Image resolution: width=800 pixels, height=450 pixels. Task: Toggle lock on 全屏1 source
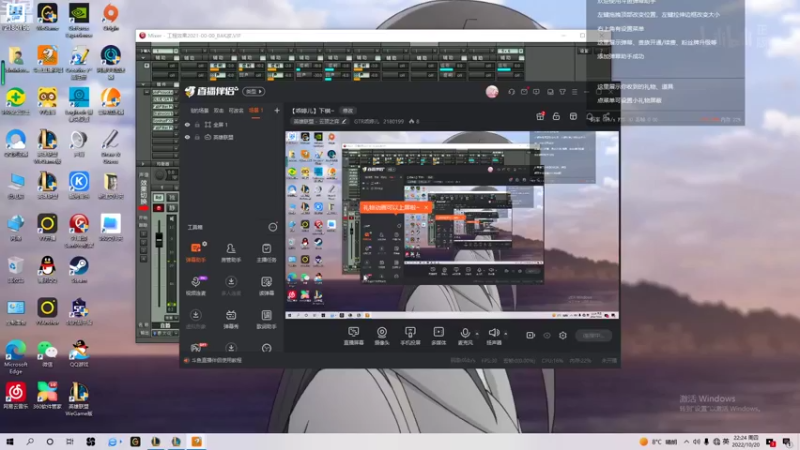click(x=197, y=124)
